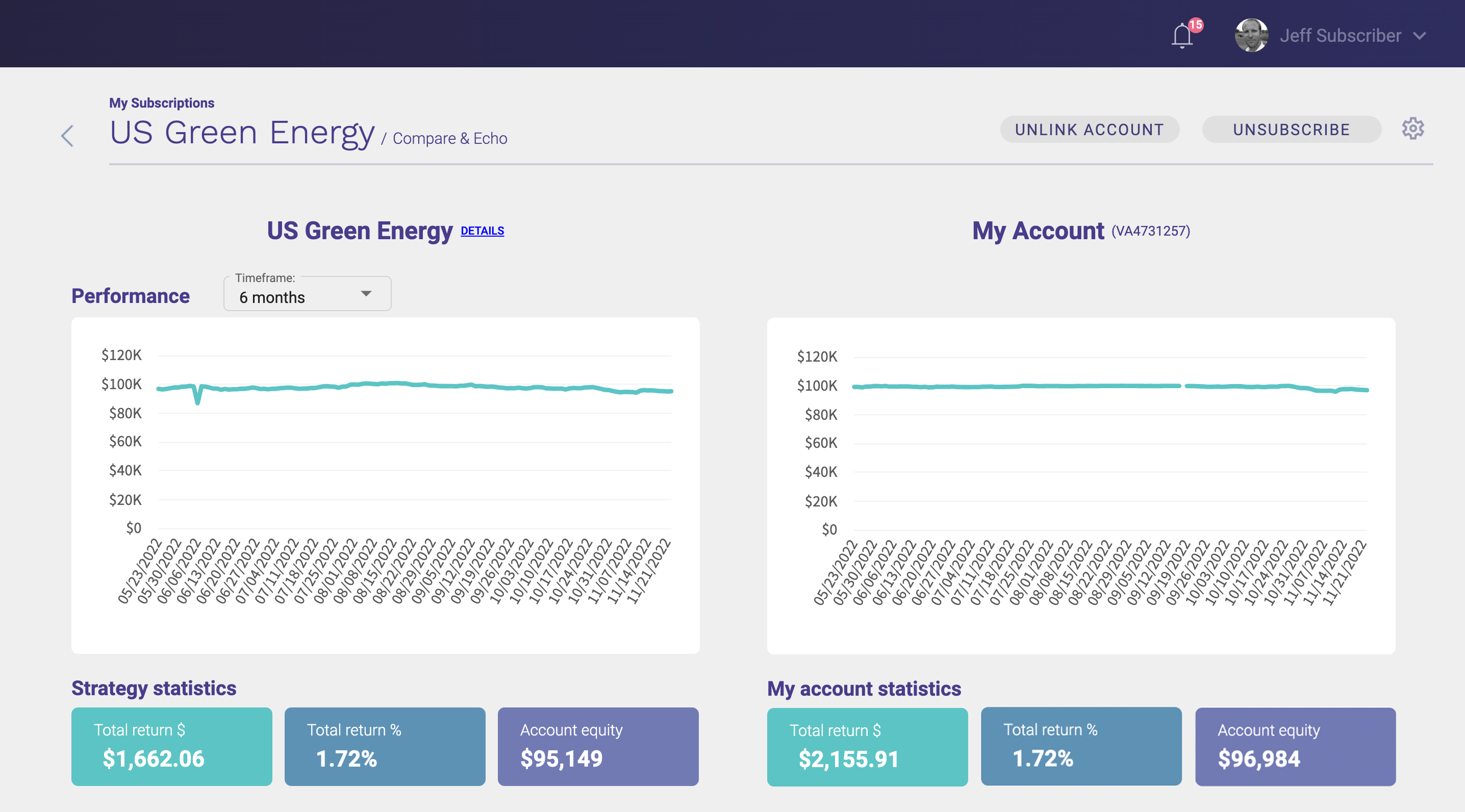The width and height of the screenshot is (1465, 812).
Task: Click the Compare & Echo subtitle
Action: pos(449,139)
